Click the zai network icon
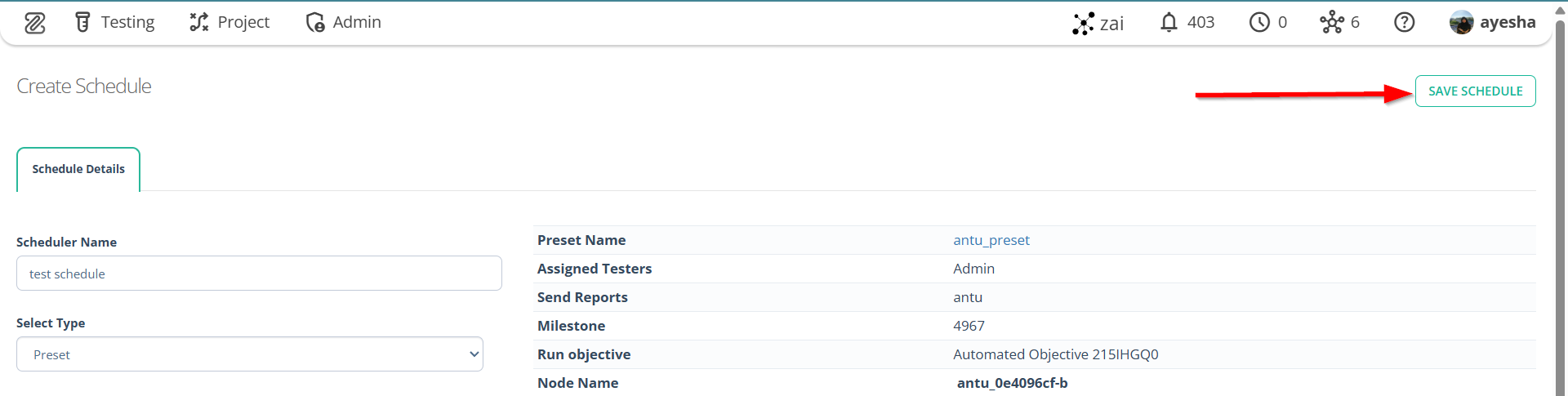1568x396 pixels. 1083,23
